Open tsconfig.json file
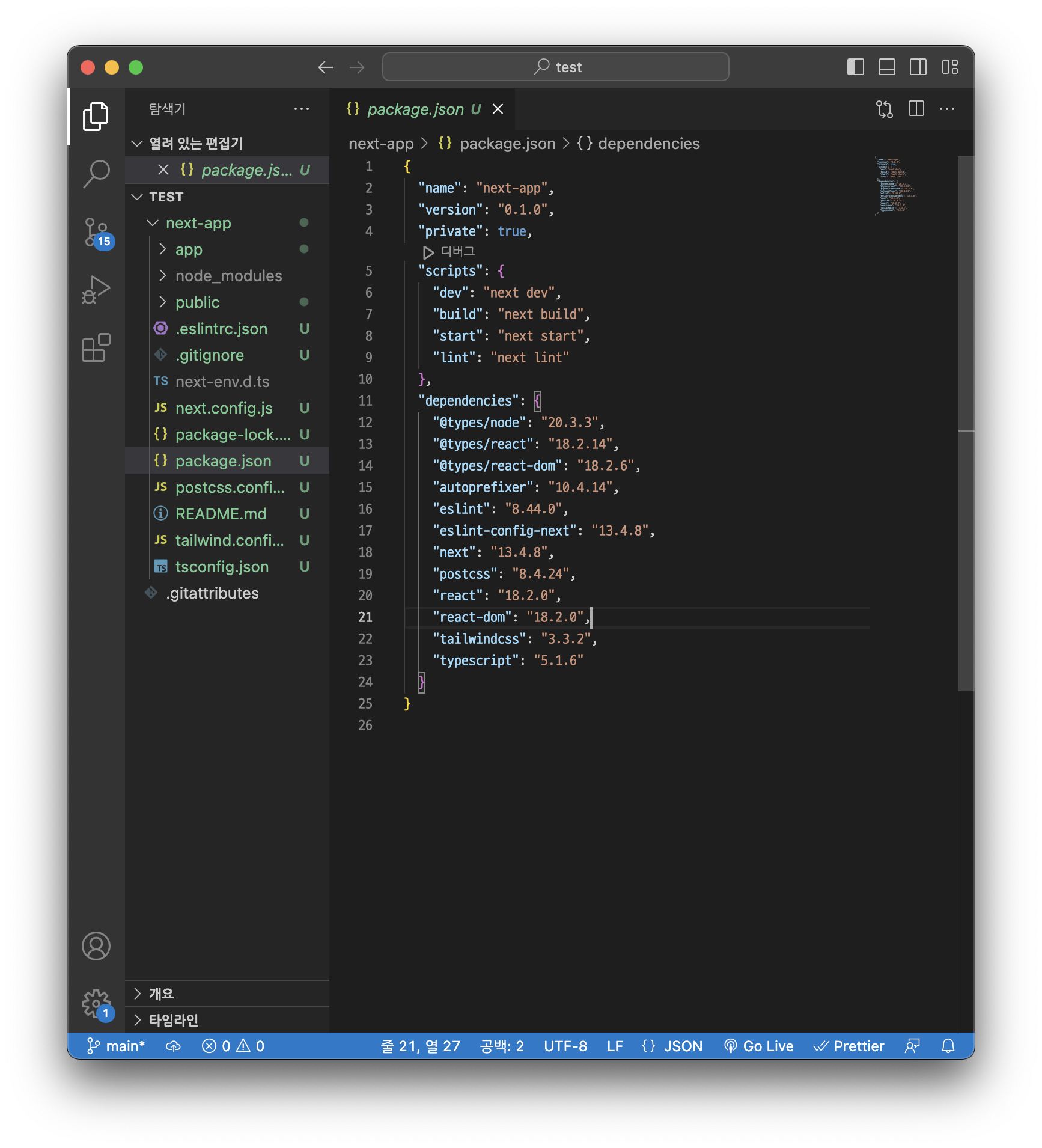This screenshot has width=1042, height=1148. pyautogui.click(x=227, y=567)
